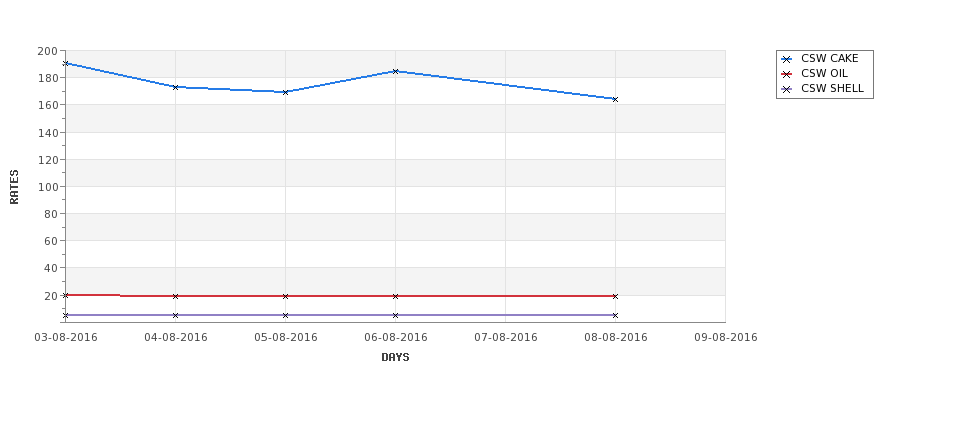
Task: Select CSW CAKE data point on 04-08-2016
Action: (175, 88)
